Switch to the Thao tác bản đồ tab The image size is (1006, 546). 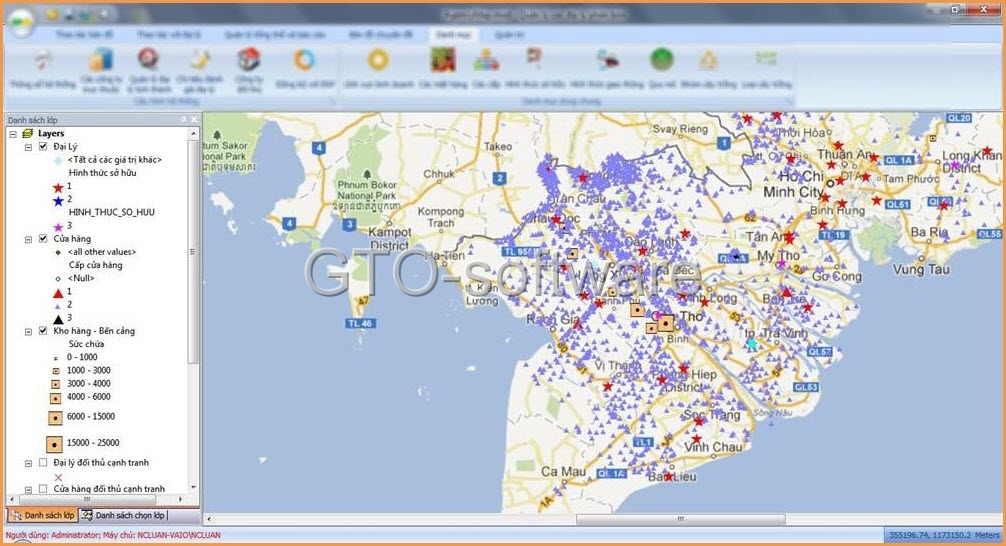[85, 35]
